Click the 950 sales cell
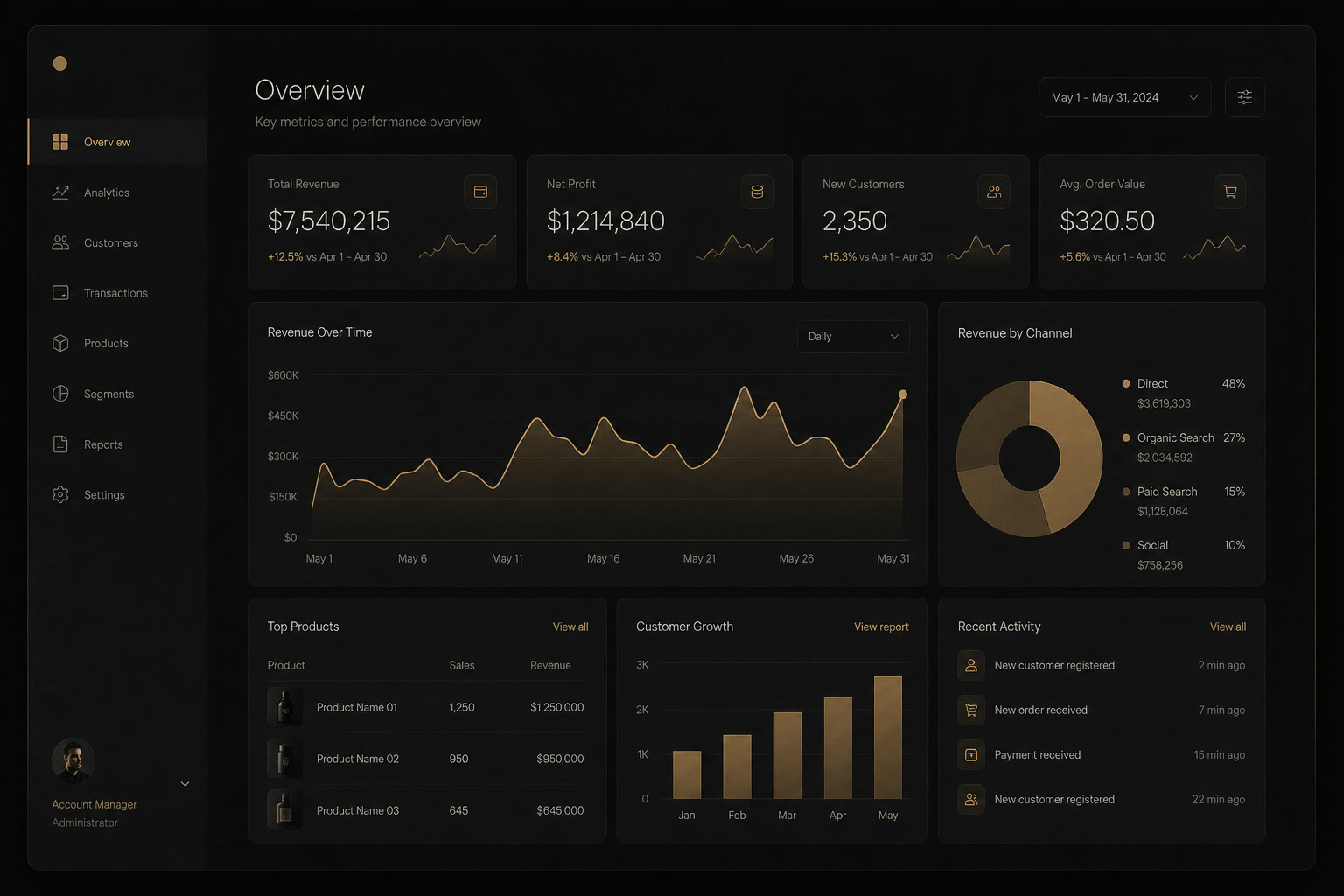 (x=458, y=759)
